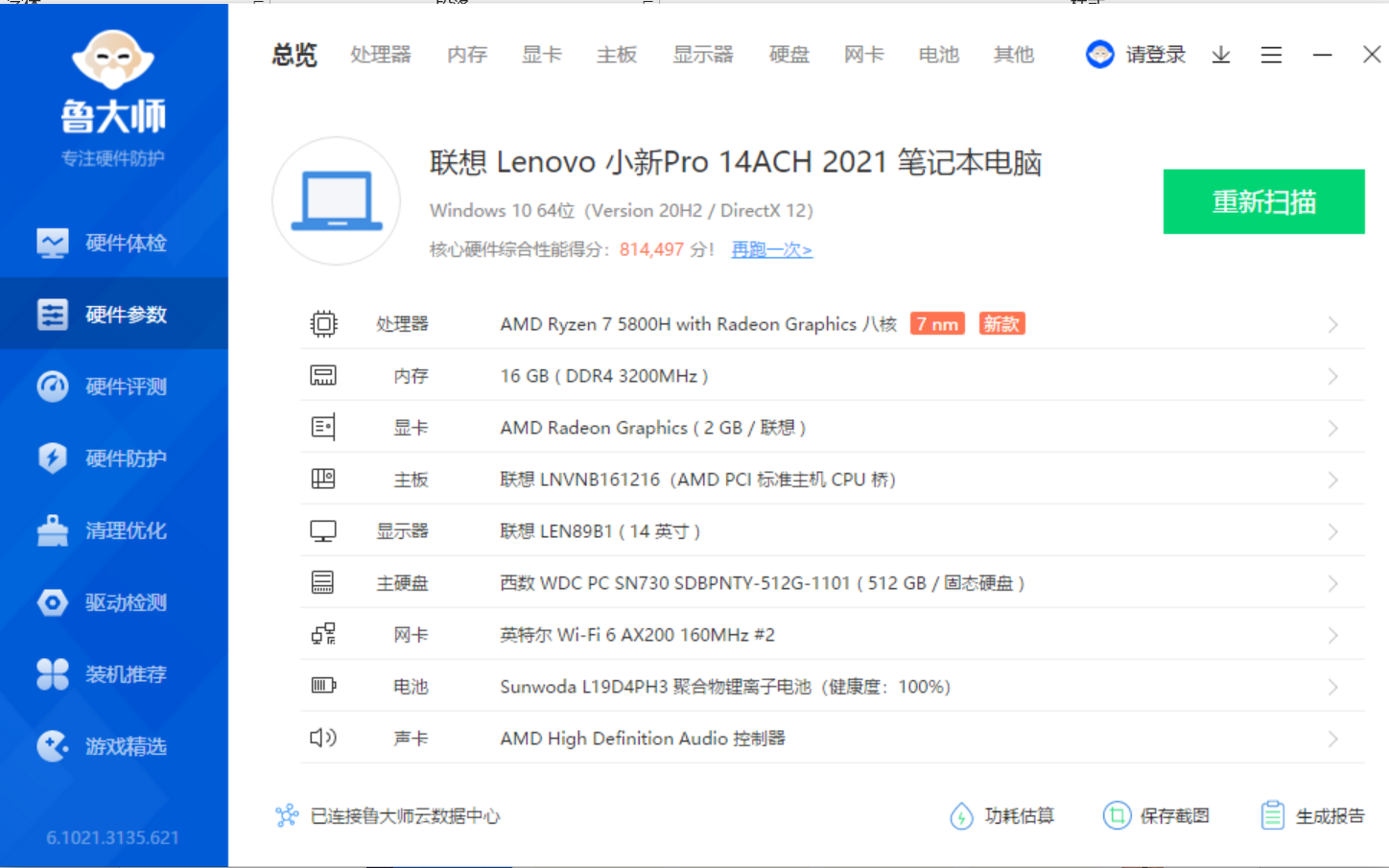1389x868 pixels.
Task: Click the 显卡 graphics card icon
Action: point(323,428)
